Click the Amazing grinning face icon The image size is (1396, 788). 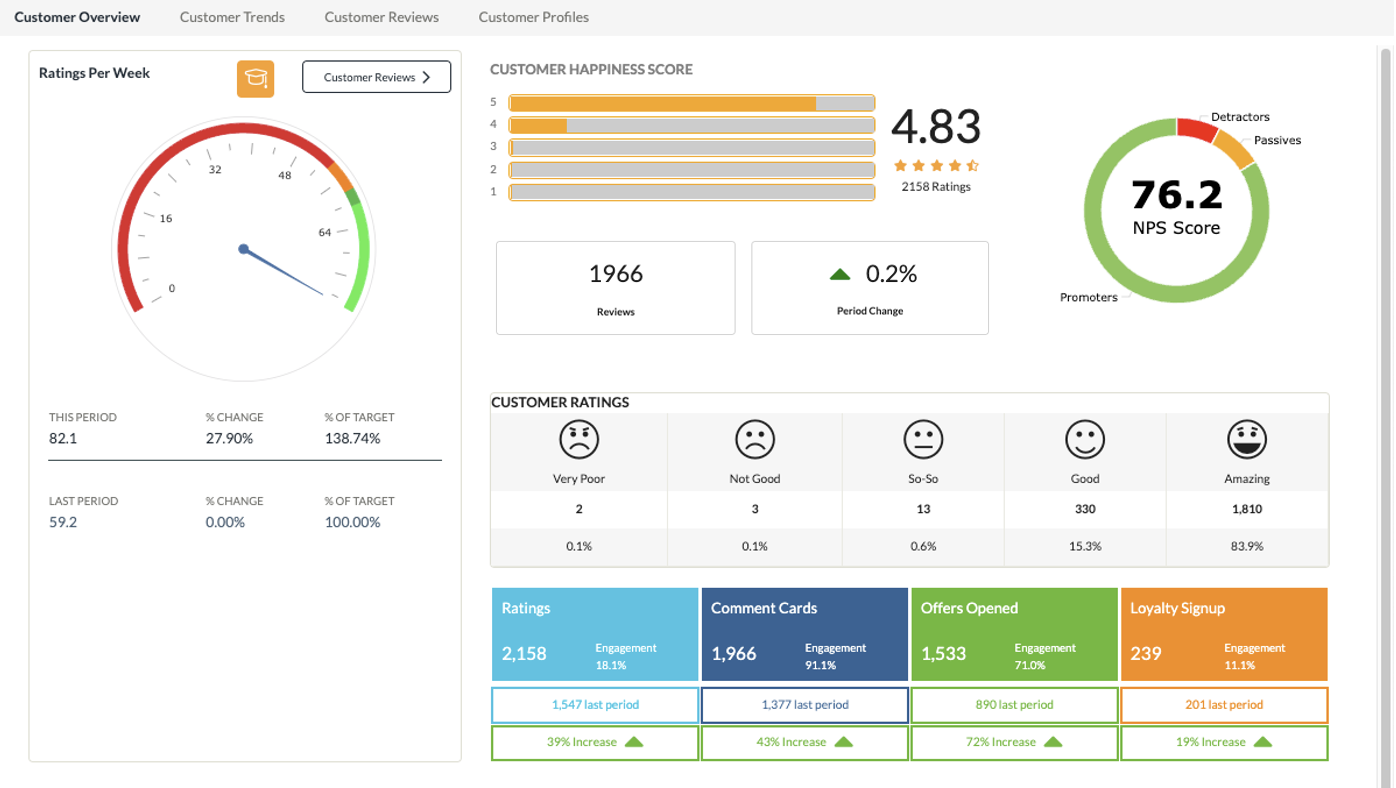tap(1246, 439)
